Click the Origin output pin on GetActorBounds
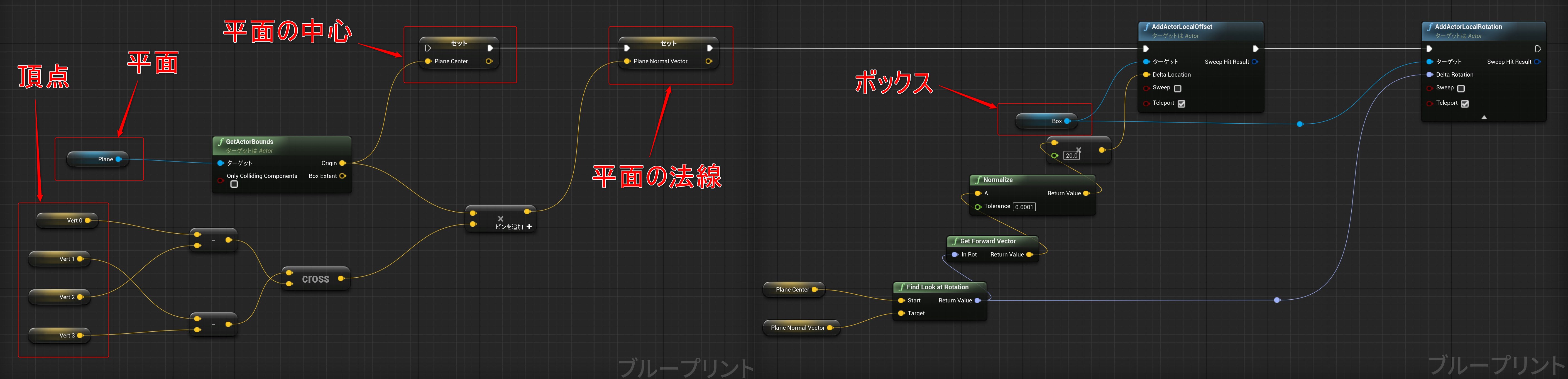This screenshot has width=1568, height=379. pos(343,163)
